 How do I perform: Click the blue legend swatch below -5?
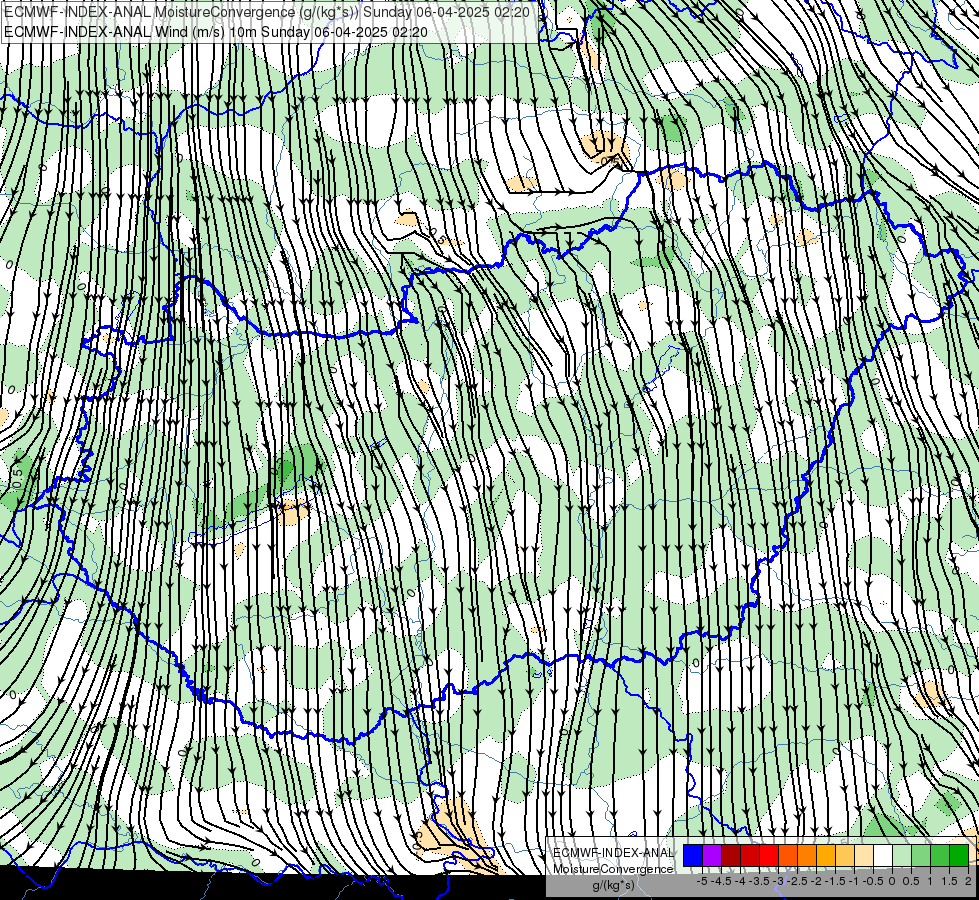click(x=693, y=856)
